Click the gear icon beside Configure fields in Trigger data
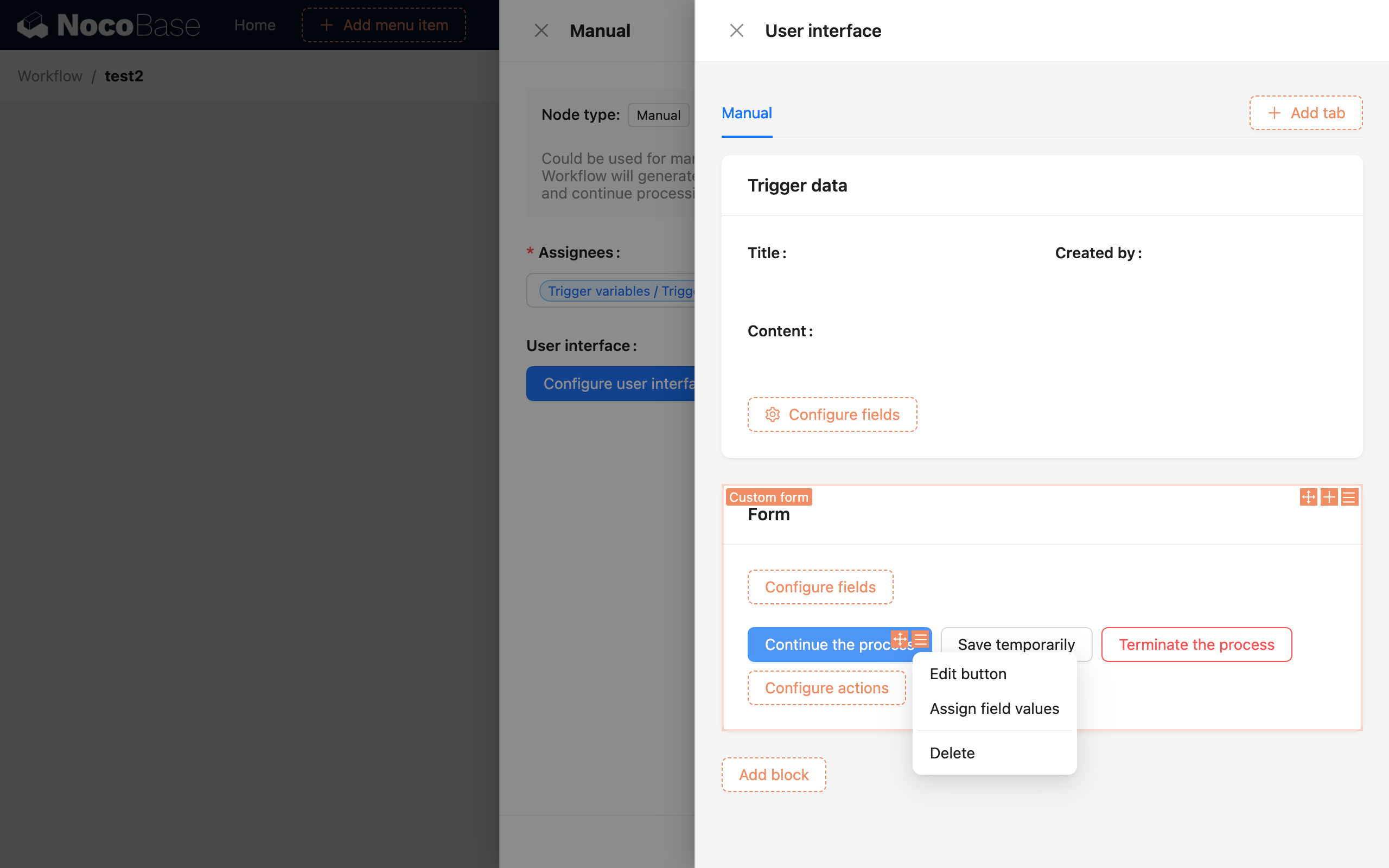 pos(773,414)
